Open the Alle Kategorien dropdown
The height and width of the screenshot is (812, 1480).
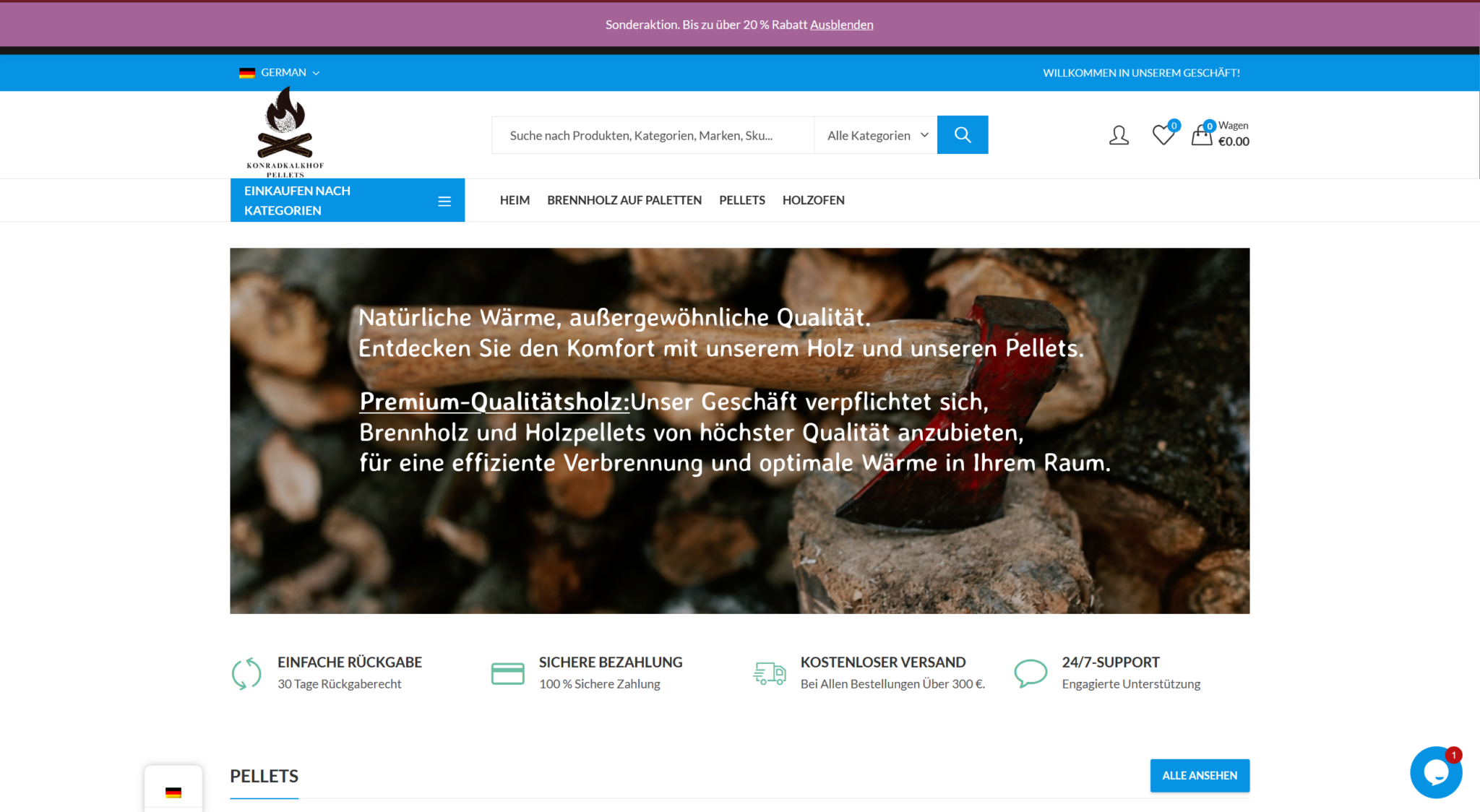tap(877, 135)
